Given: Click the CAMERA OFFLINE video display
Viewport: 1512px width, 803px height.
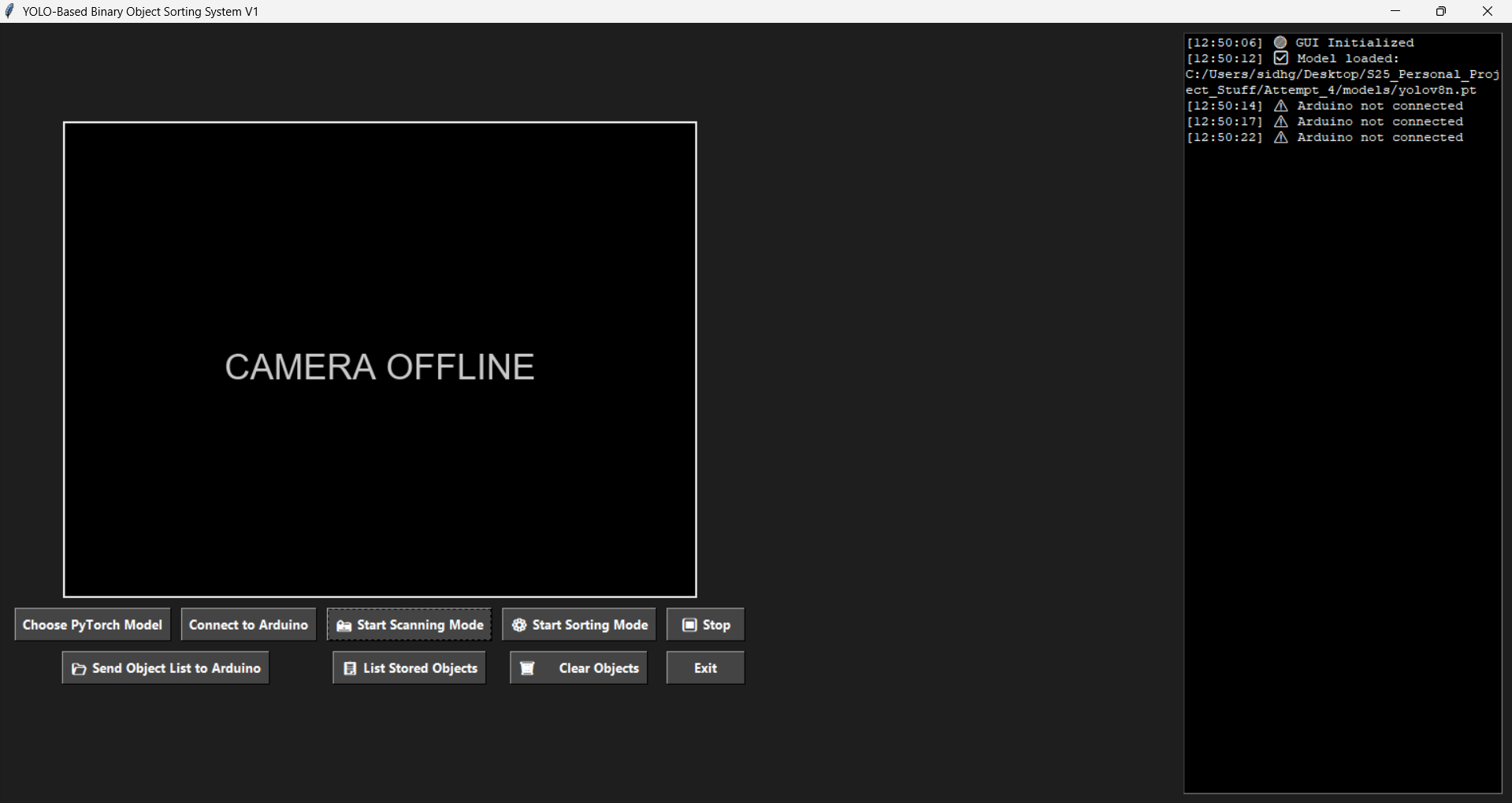Looking at the screenshot, I should point(380,359).
